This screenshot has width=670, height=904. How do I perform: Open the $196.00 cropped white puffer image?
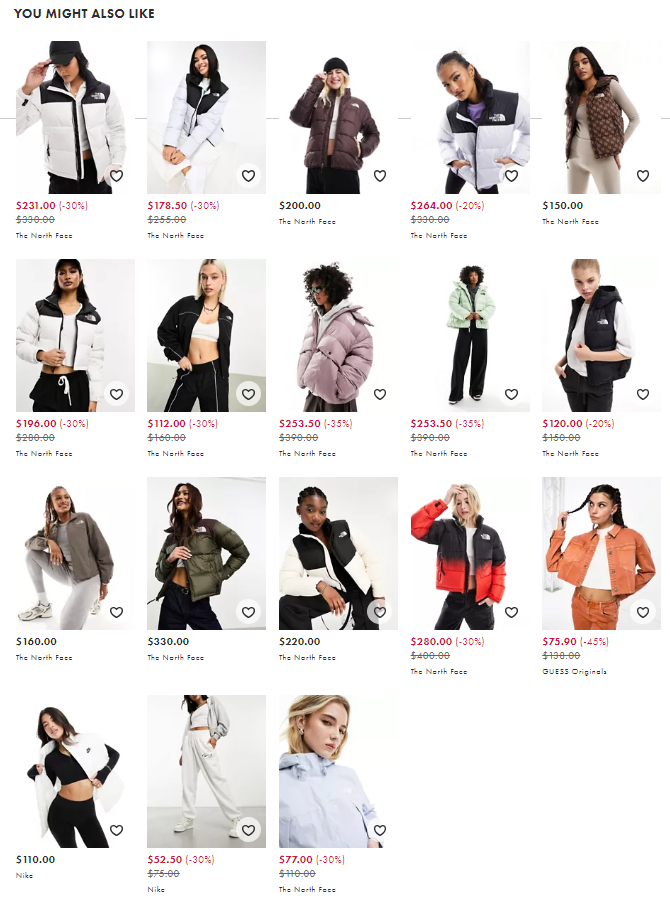pos(75,335)
